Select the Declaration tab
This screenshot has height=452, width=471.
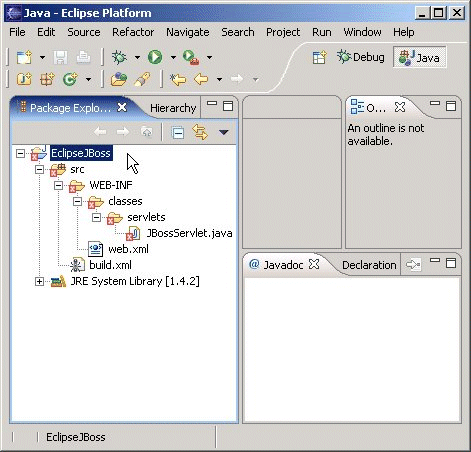point(369,265)
